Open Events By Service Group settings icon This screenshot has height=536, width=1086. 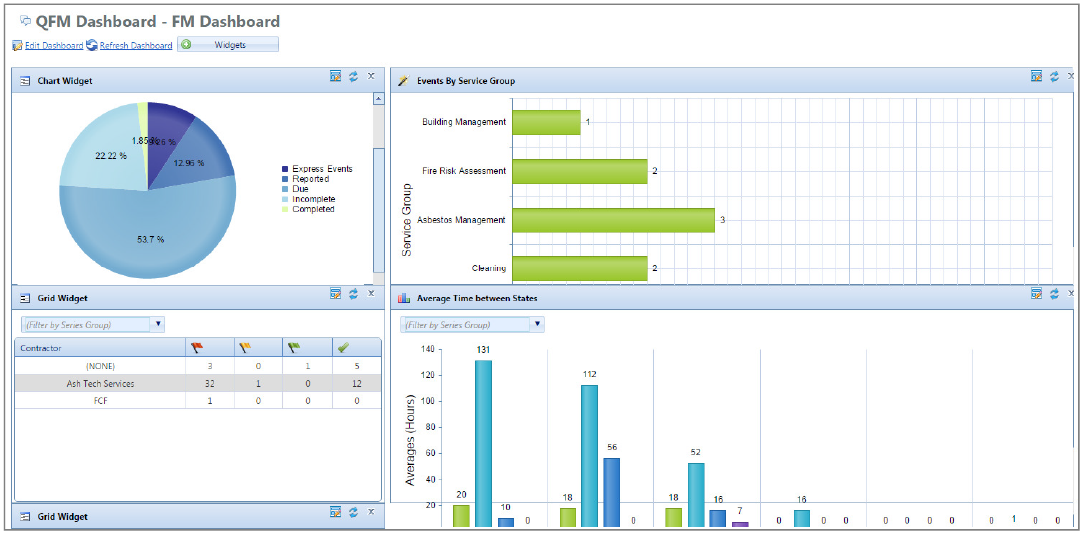1037,77
